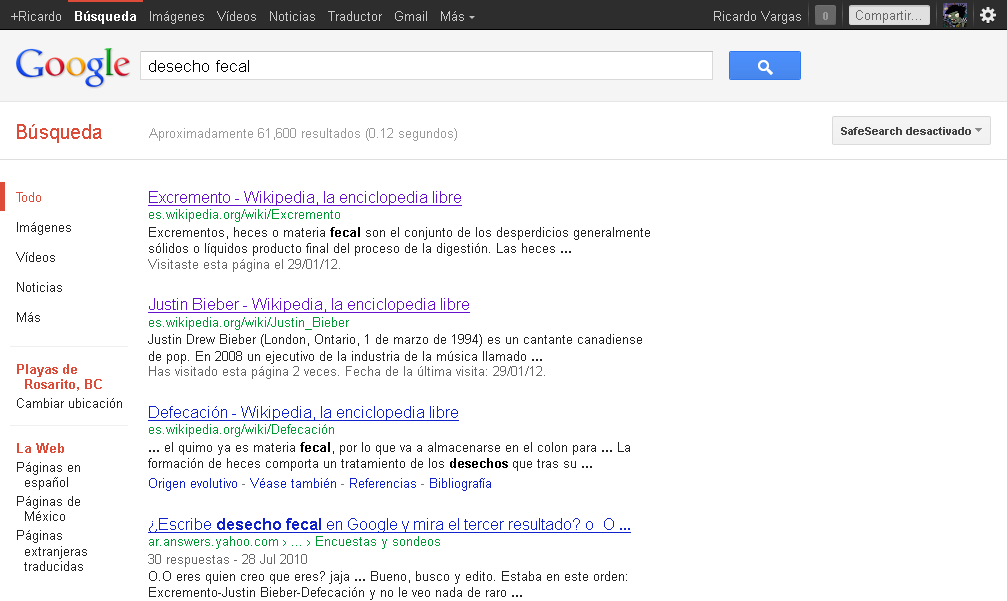The image size is (1007, 601).
Task: Expand Más in the left sidebar
Action: point(28,317)
